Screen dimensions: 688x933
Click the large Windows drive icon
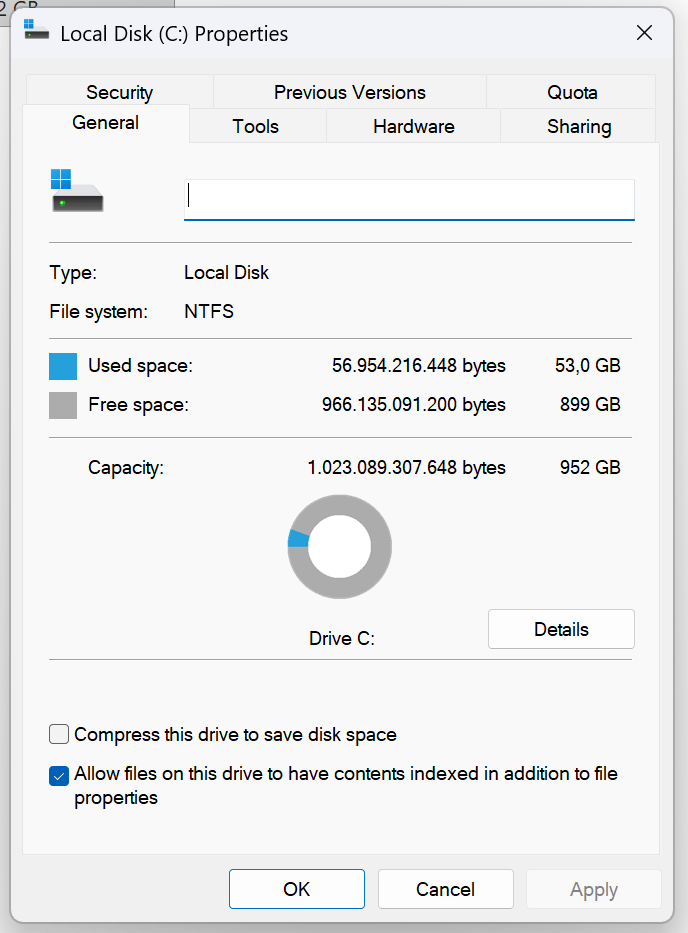coord(77,190)
